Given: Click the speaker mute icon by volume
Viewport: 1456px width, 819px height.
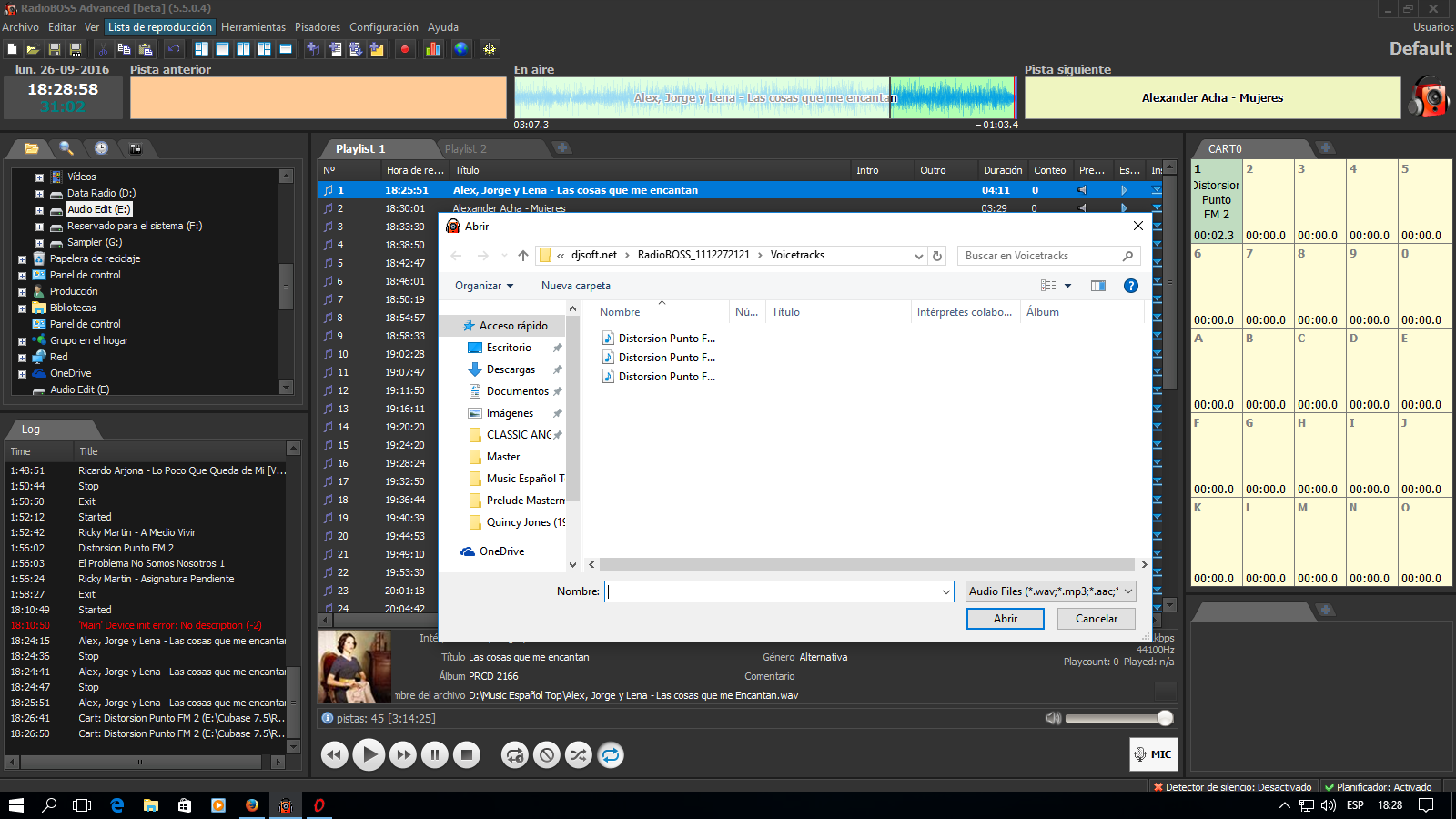Looking at the screenshot, I should click(x=1053, y=718).
